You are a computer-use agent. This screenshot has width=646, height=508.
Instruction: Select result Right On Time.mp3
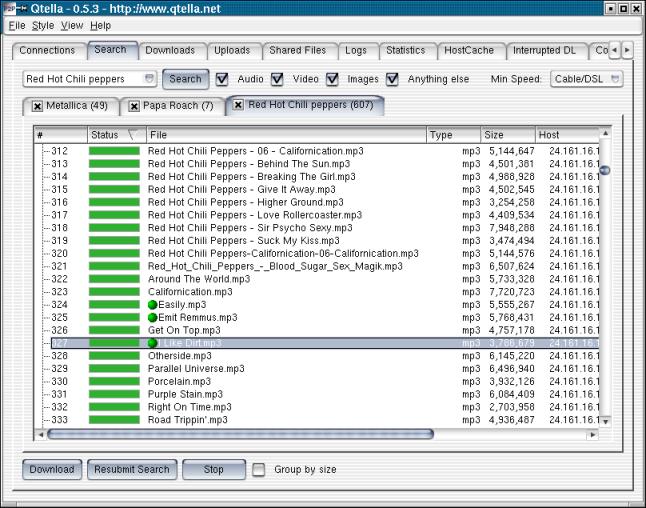pyautogui.click(x=190, y=407)
